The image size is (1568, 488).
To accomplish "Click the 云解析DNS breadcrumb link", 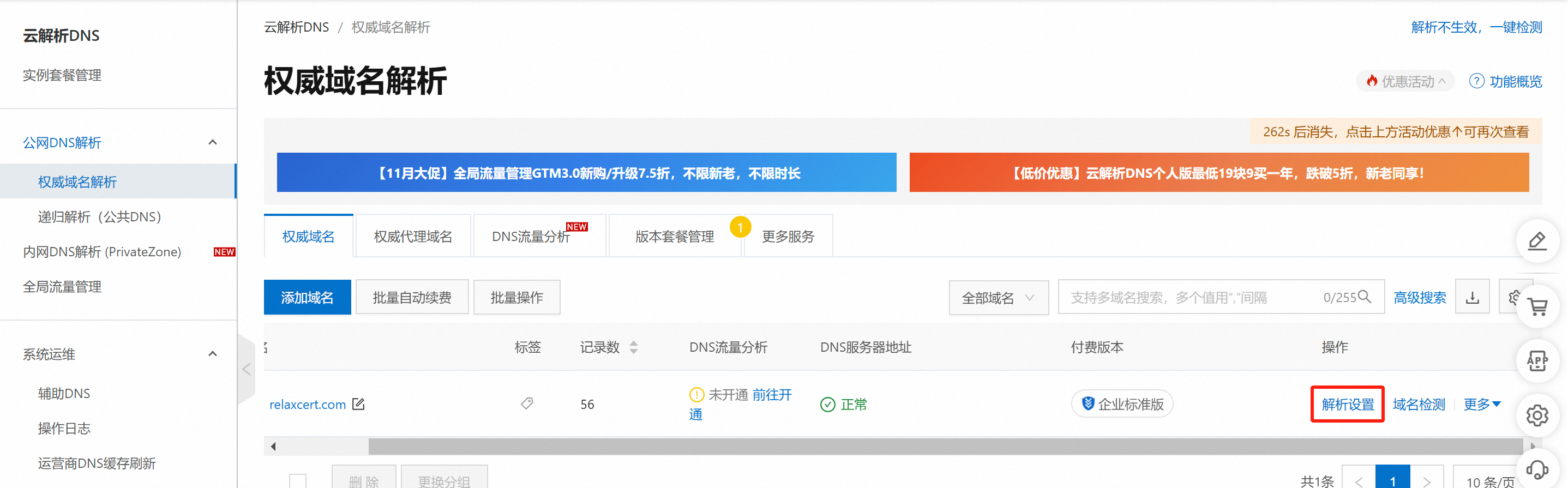I will [297, 27].
